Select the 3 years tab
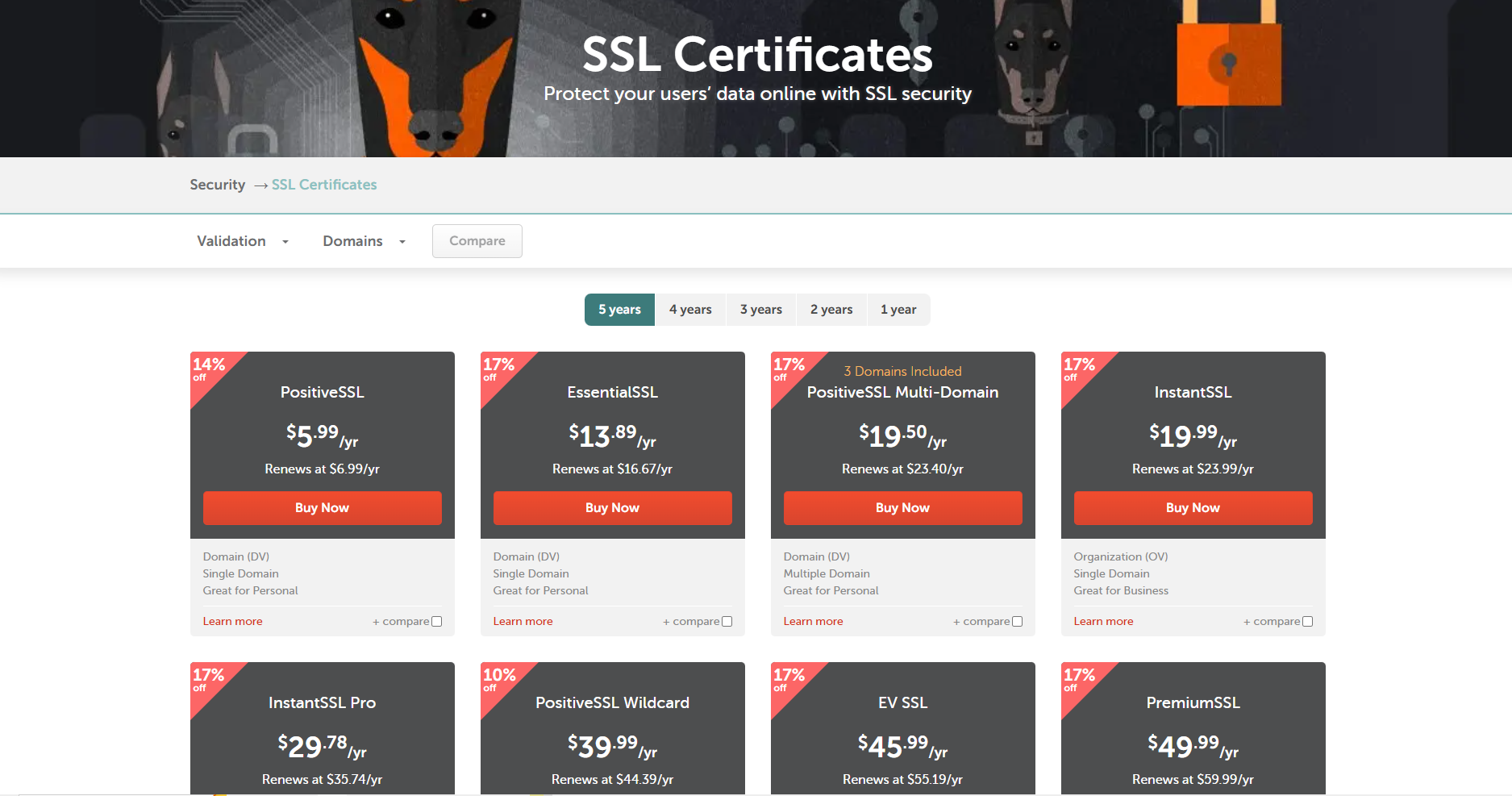 pyautogui.click(x=761, y=310)
